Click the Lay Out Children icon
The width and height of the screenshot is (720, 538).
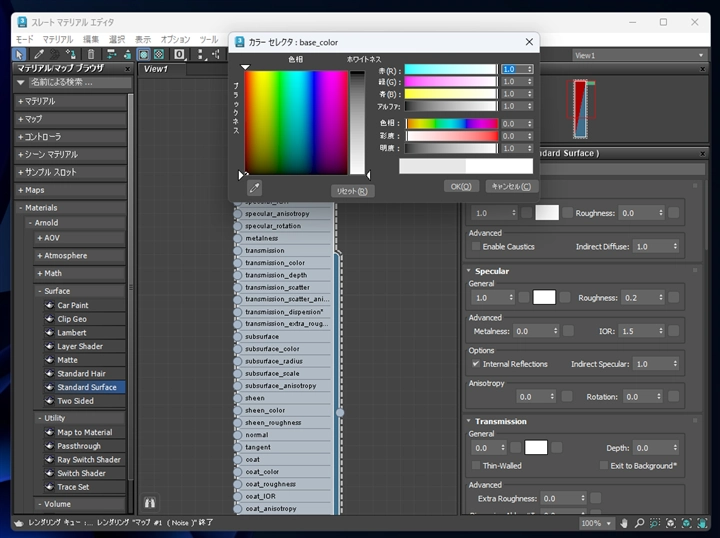216,55
